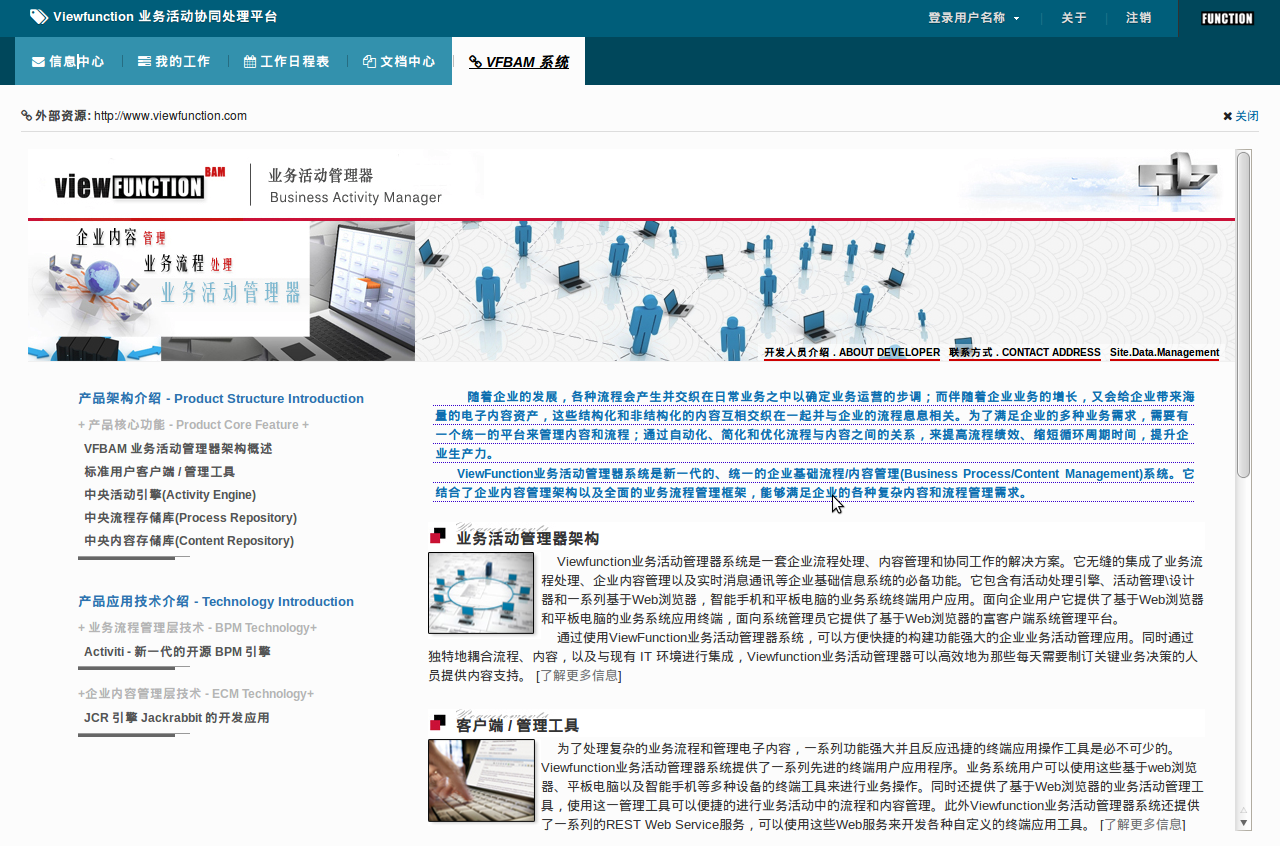Switch to the 信息中心 tab

68,61
